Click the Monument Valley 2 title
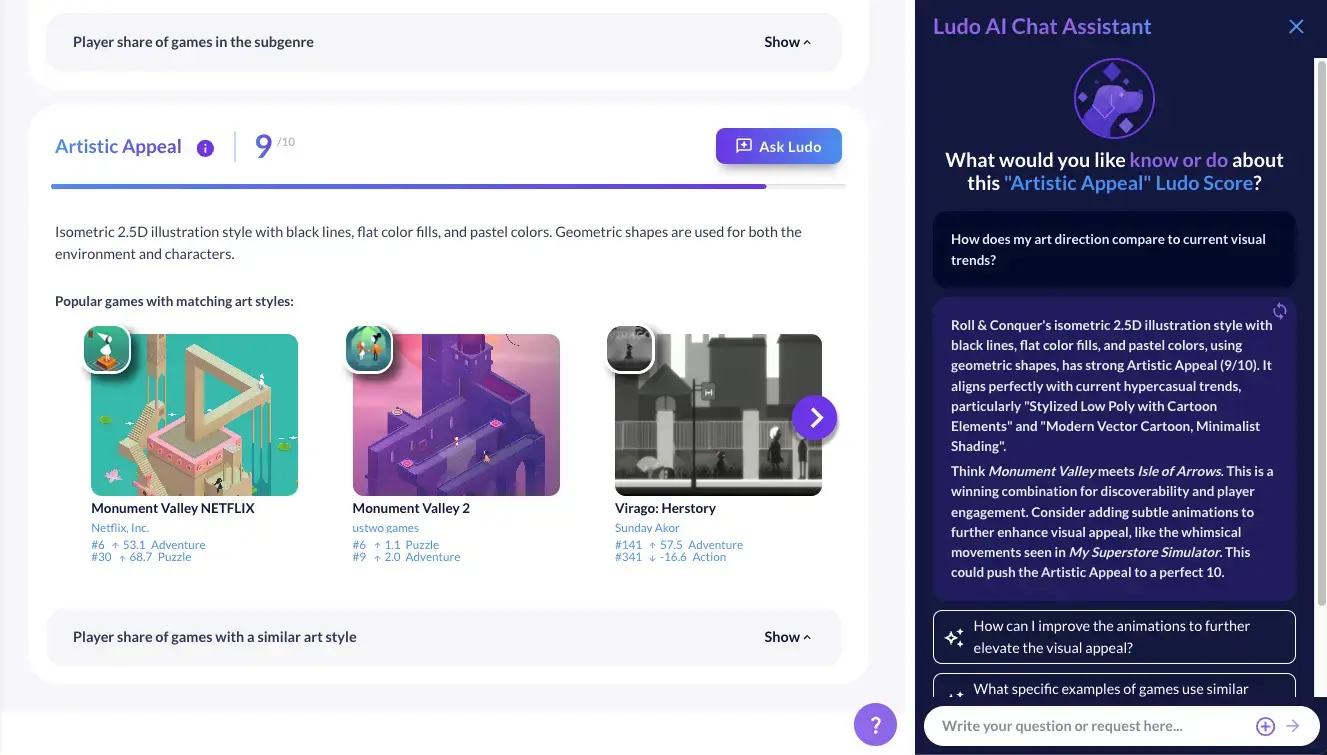Image resolution: width=1327 pixels, height=755 pixels. pyautogui.click(x=411, y=508)
